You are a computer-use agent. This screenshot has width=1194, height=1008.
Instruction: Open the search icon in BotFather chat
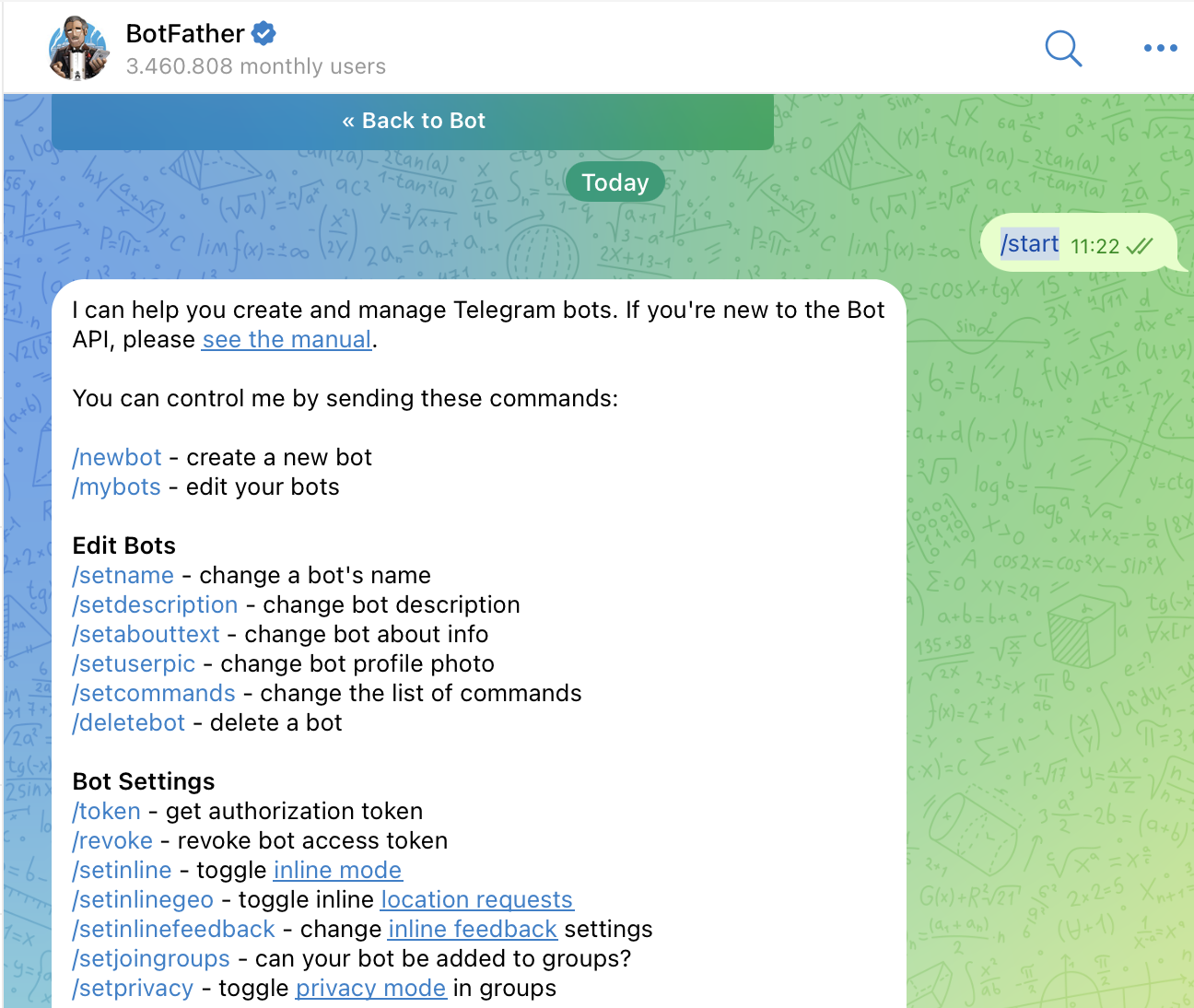[x=1063, y=50]
